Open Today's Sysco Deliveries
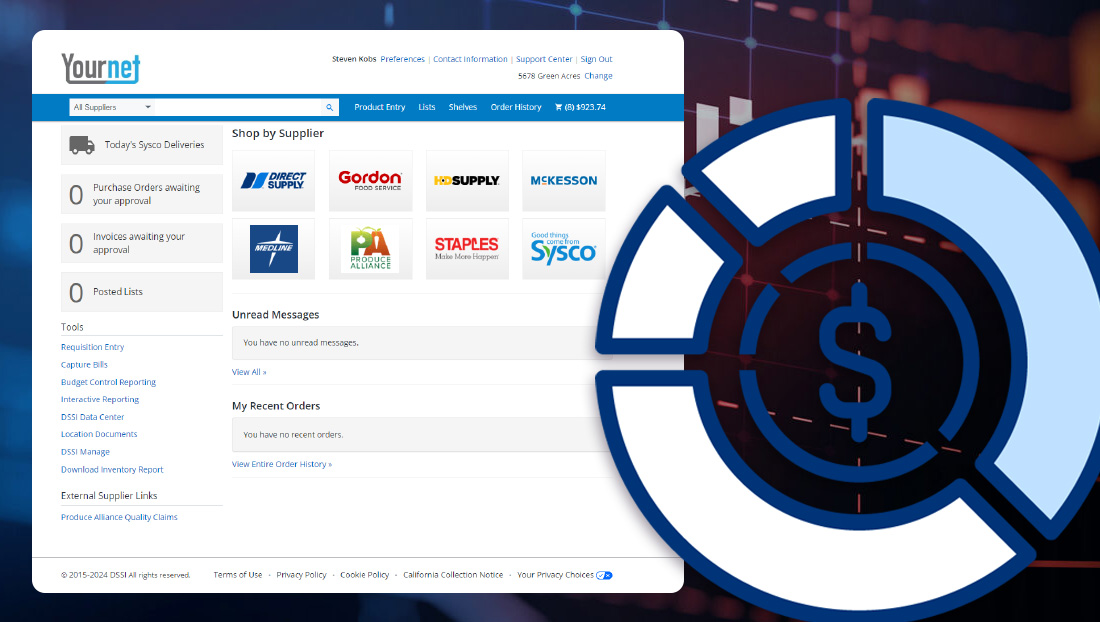This screenshot has width=1100, height=622. 142,145
